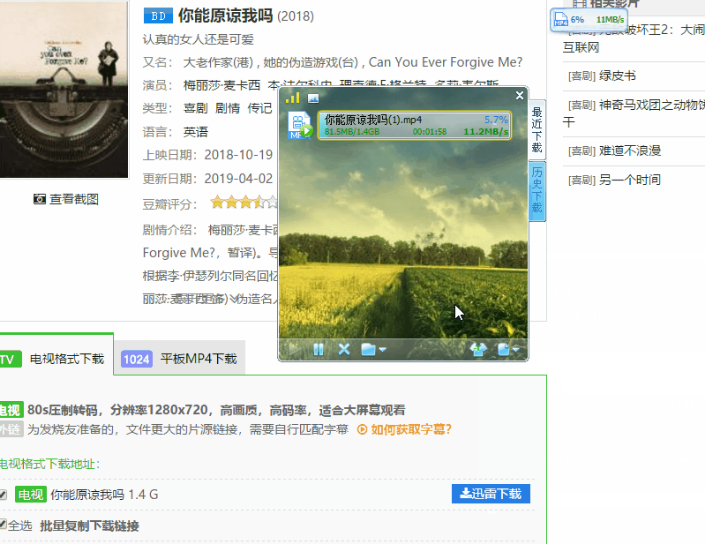Screen dimensions: 705x550
Task: Open the 如何获取字幕? link
Action: click(404, 429)
